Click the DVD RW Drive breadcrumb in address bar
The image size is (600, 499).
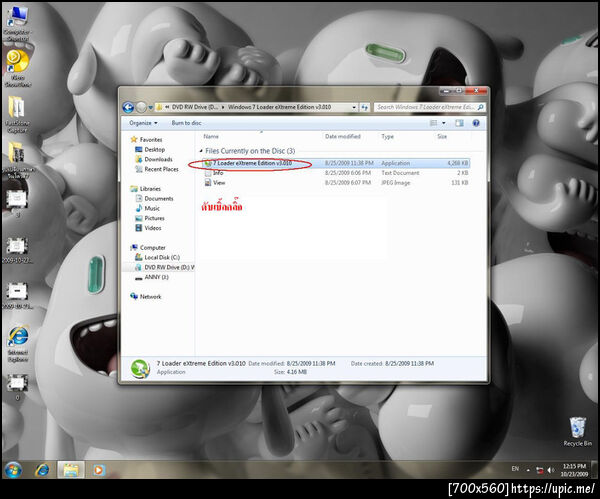(x=195, y=107)
